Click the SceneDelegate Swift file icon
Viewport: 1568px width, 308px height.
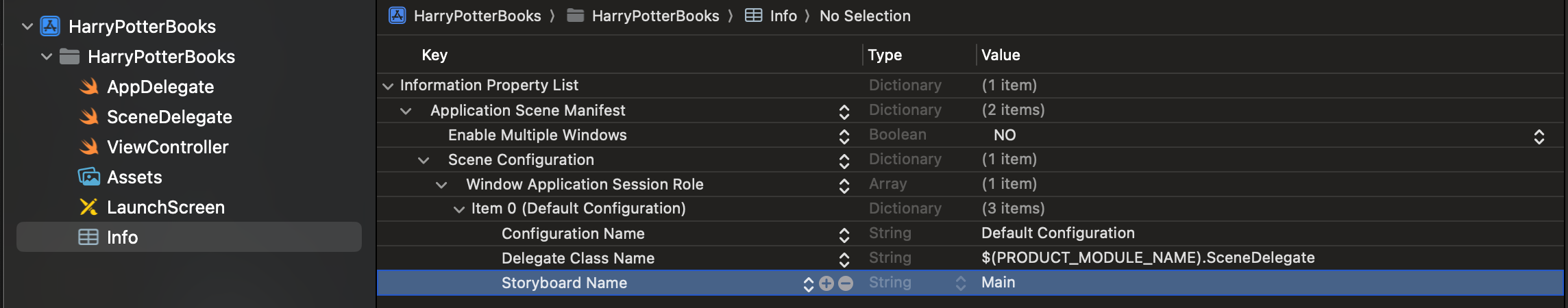(89, 116)
